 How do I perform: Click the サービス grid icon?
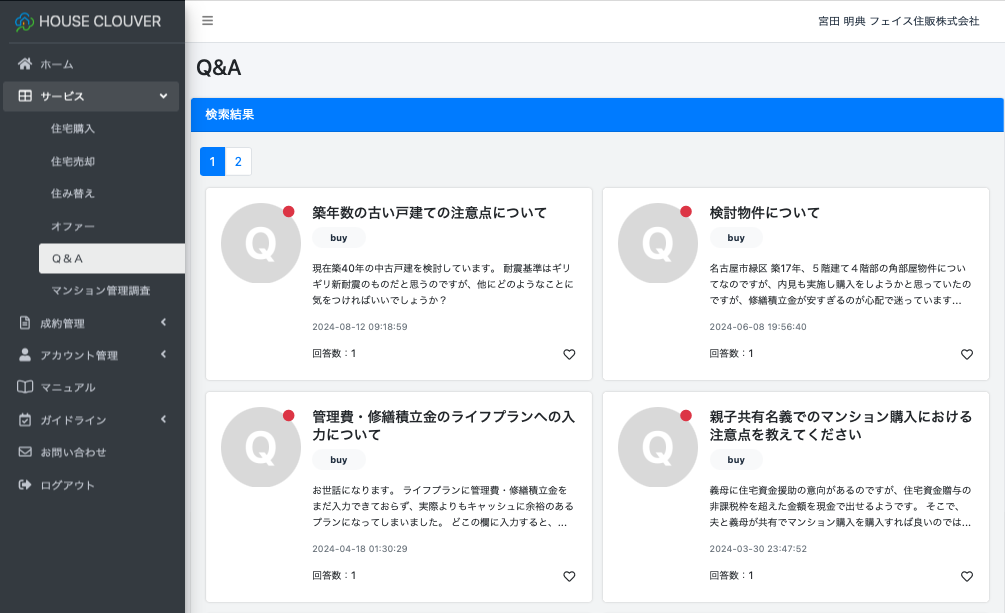click(25, 96)
